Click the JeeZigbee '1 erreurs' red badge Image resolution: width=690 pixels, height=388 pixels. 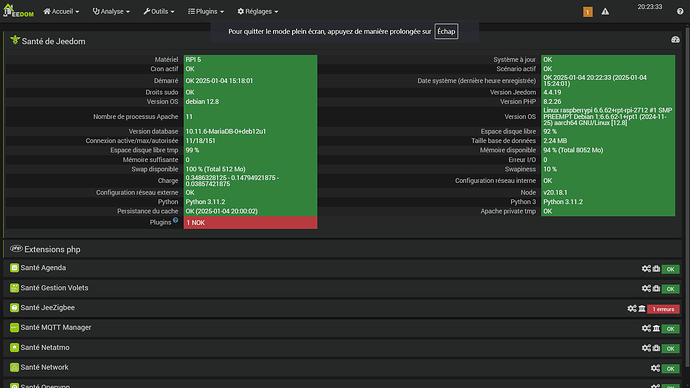pyautogui.click(x=663, y=309)
